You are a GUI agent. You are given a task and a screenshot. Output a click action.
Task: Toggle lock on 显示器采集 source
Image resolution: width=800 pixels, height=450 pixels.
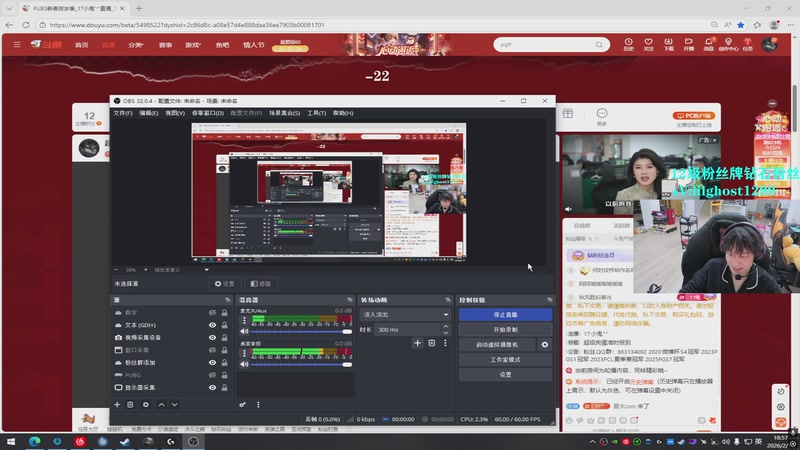224,387
